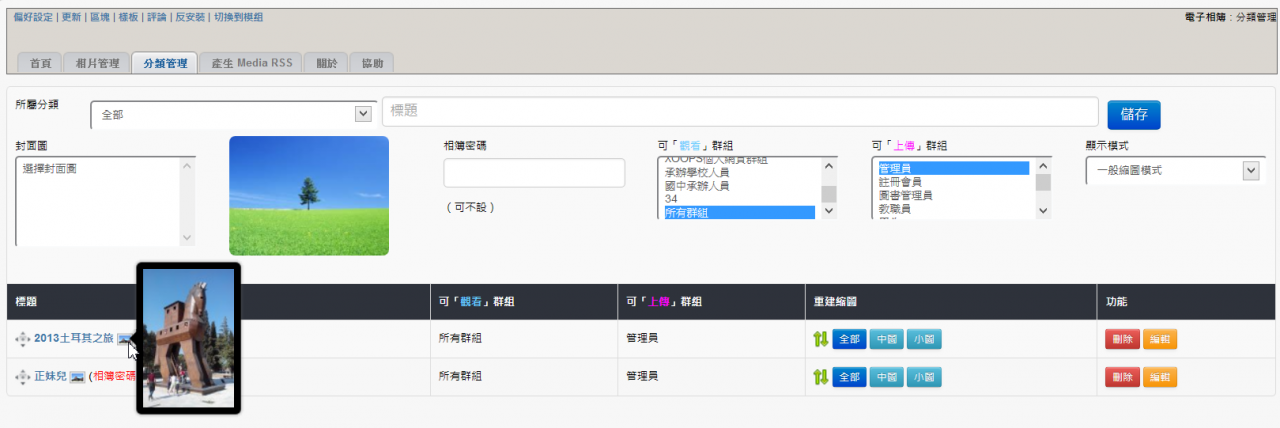Click the picture icon next to 正妹兒
The height and width of the screenshot is (428, 1280).
(76, 377)
